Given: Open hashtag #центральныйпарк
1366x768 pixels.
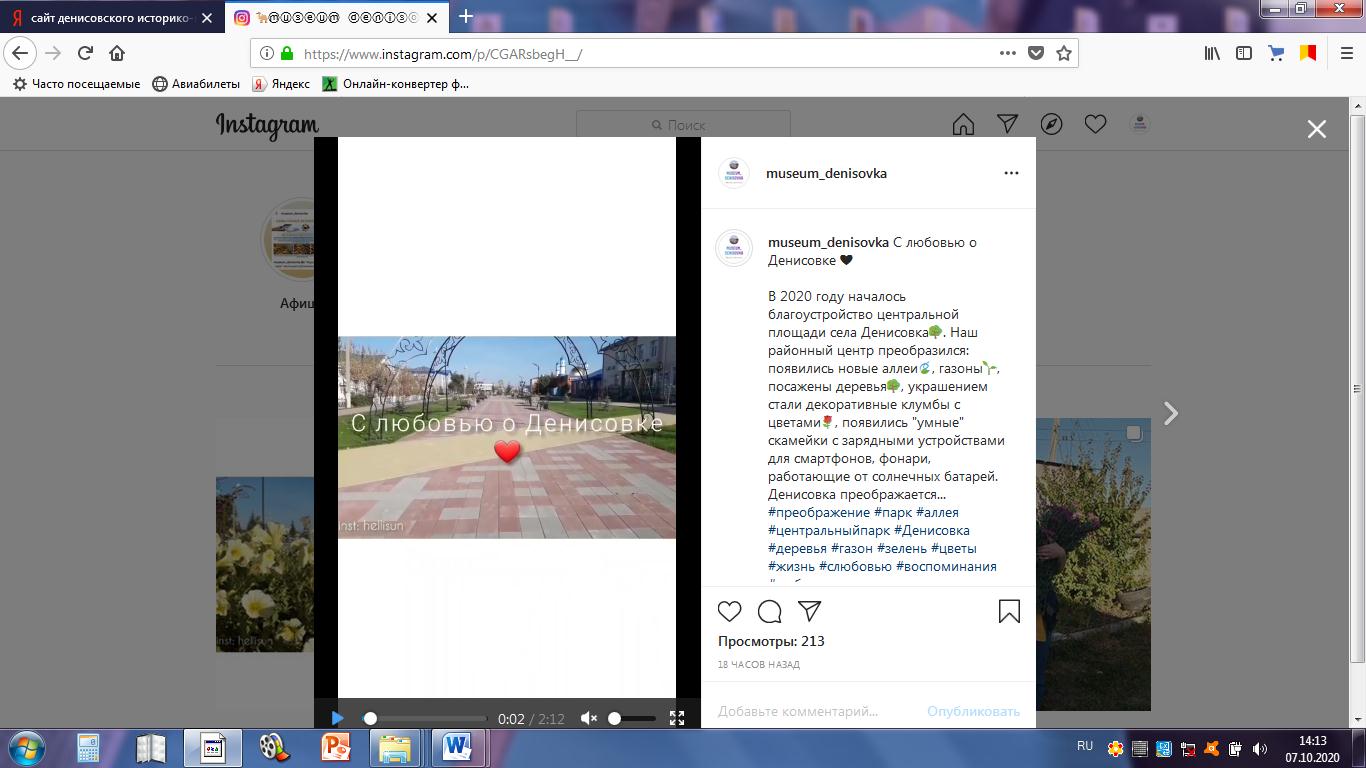Looking at the screenshot, I should click(829, 530).
